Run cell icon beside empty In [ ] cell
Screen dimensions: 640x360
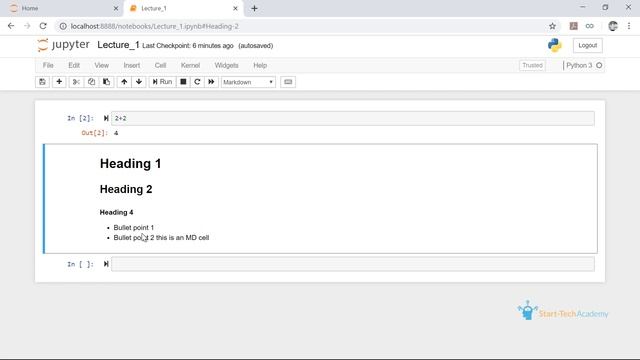tap(106, 264)
